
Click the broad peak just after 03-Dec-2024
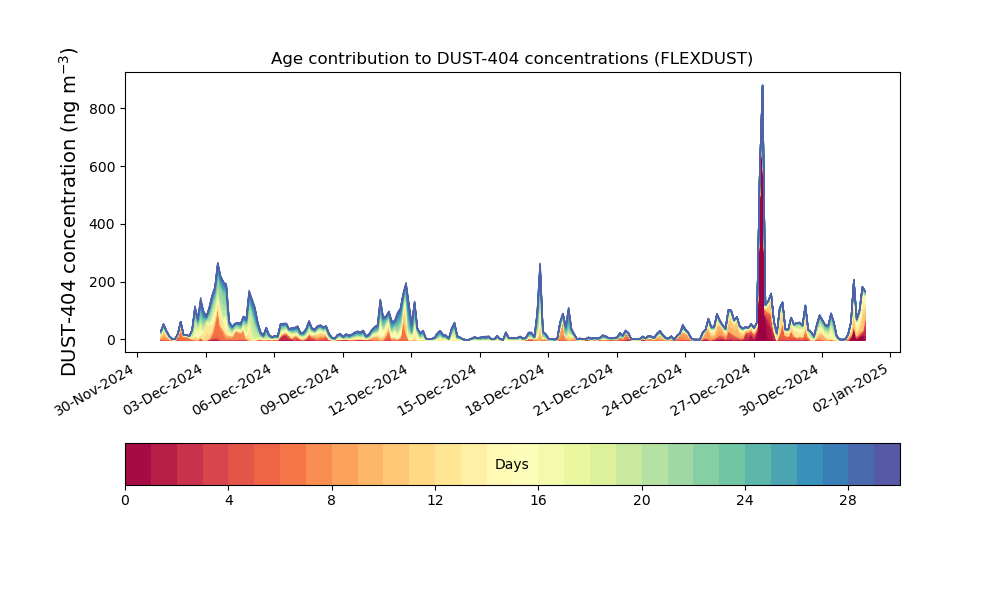coord(218,301)
